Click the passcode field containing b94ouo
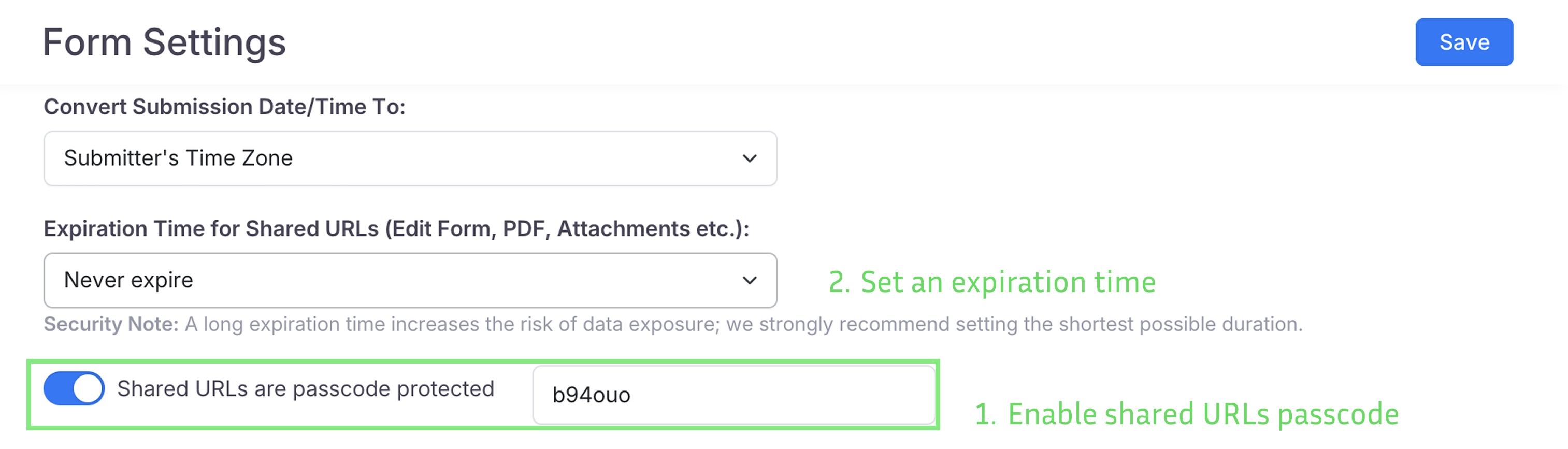The height and width of the screenshot is (449, 1568). pyautogui.click(x=733, y=395)
